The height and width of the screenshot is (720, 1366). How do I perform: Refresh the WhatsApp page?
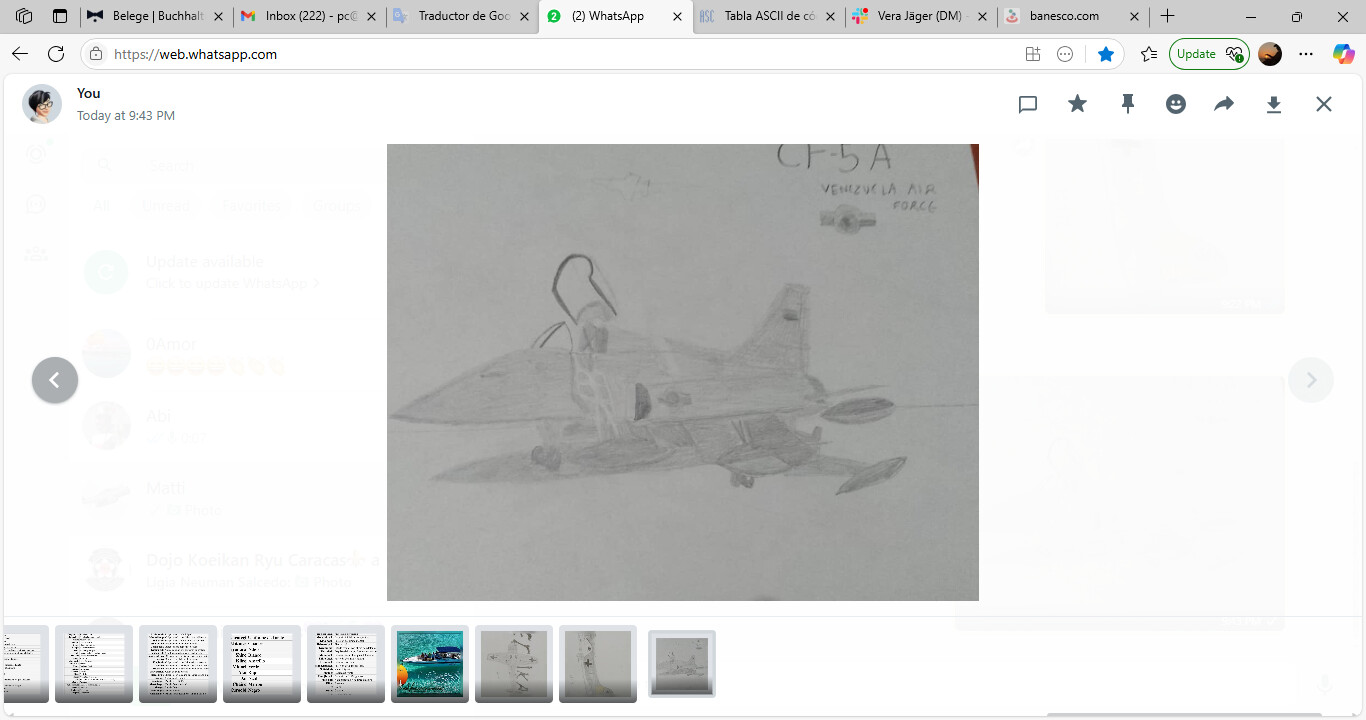[x=56, y=54]
